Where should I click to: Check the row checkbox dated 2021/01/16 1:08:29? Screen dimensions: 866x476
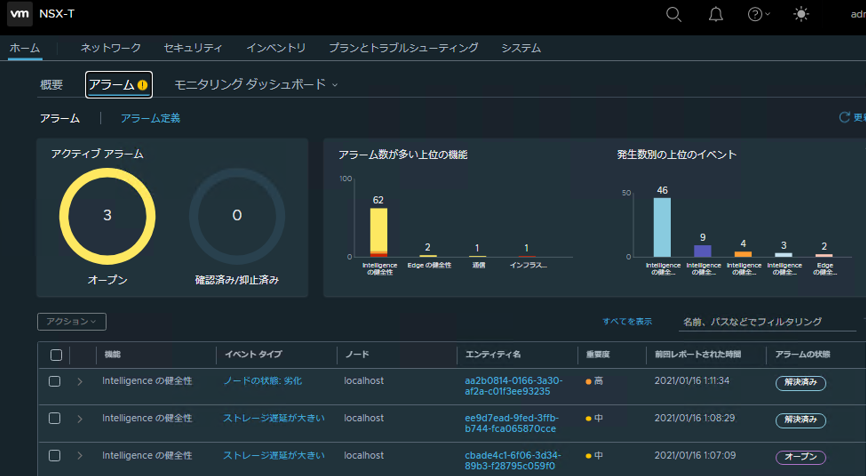pos(54,418)
